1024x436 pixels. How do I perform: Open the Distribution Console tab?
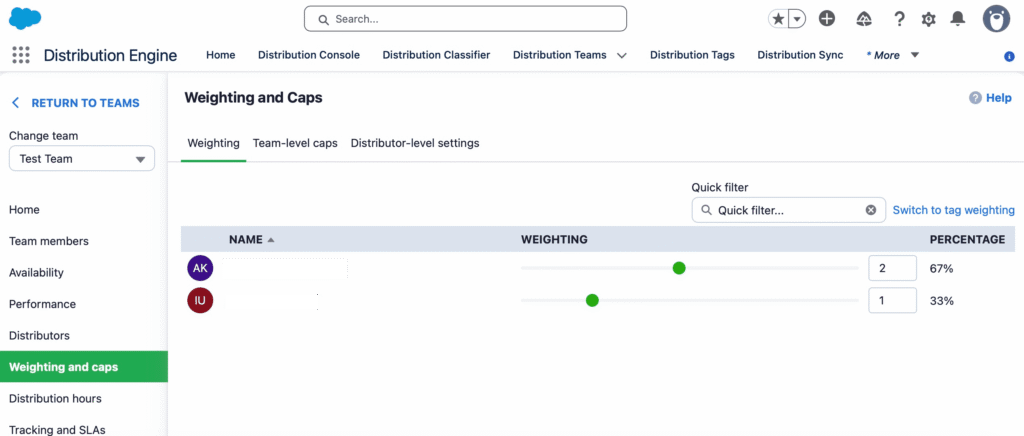pyautogui.click(x=309, y=55)
